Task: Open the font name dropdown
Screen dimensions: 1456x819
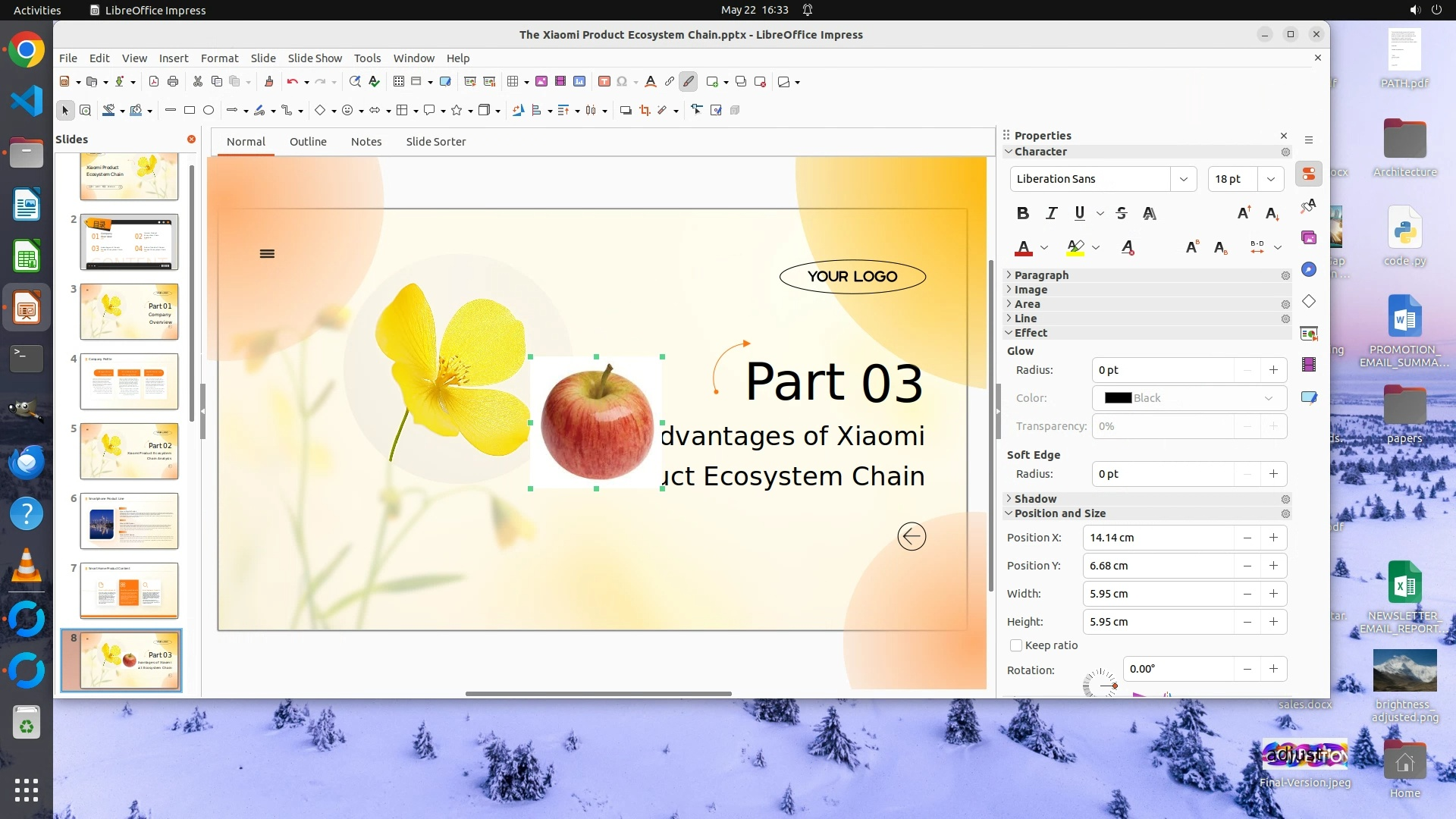Action: [x=1183, y=179]
